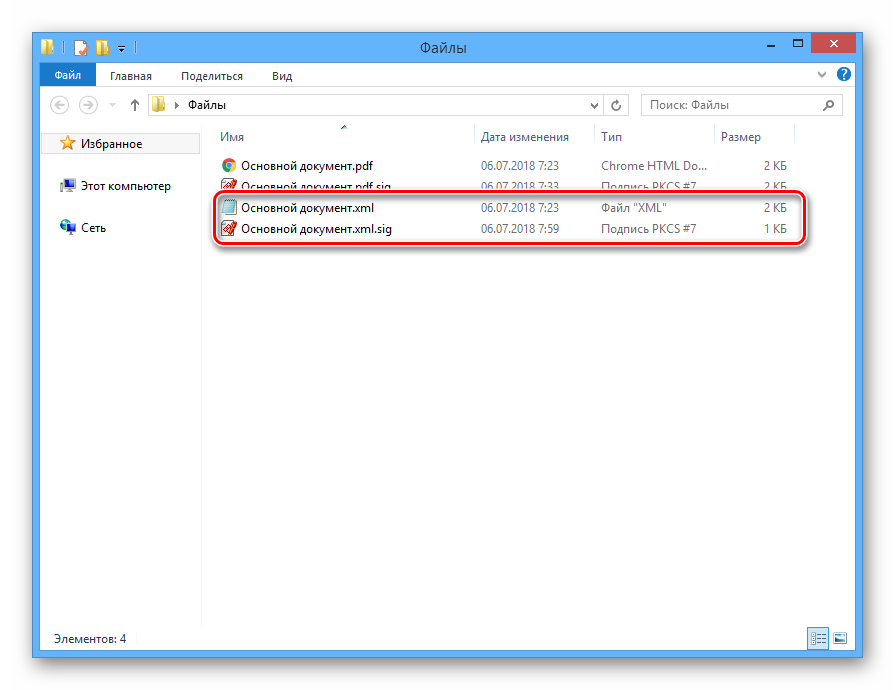Select the Основной документ.xml.sig file
895x690 pixels.
point(316,229)
